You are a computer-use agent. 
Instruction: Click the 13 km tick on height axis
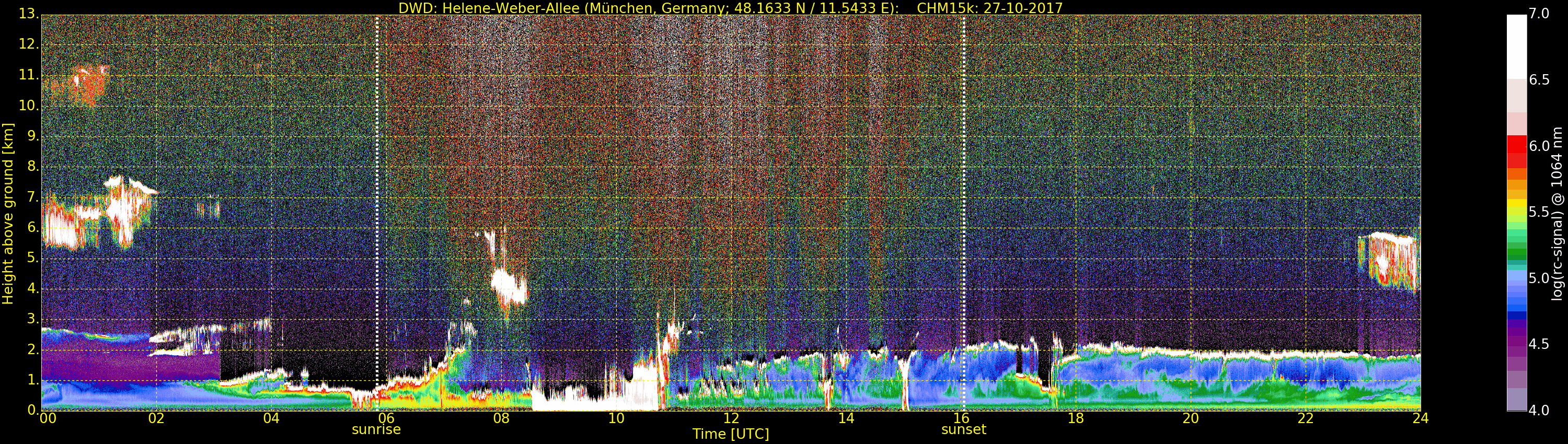coord(28,14)
